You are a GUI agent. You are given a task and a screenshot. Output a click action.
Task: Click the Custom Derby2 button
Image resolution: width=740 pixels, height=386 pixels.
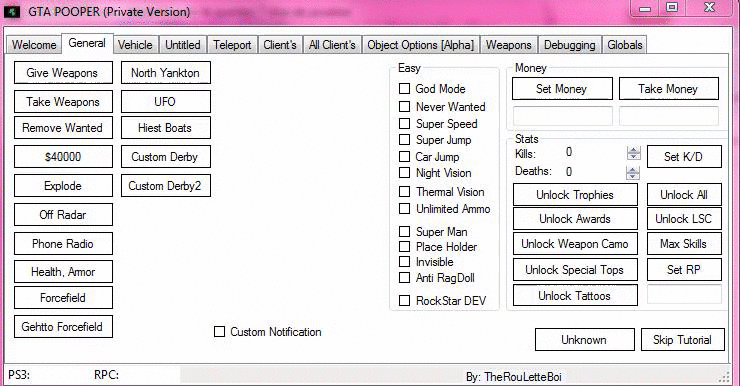tap(166, 185)
